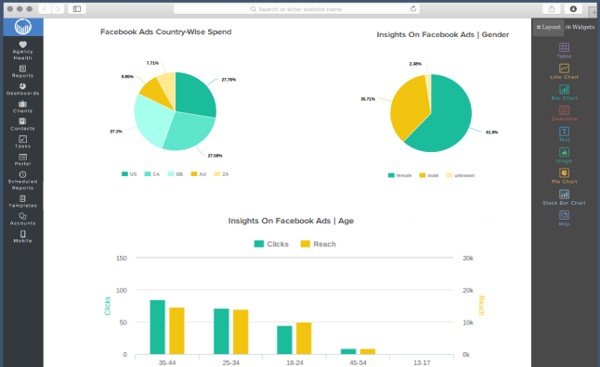Toggle the Clicks series legend
The height and width of the screenshot is (367, 600).
tap(271, 244)
